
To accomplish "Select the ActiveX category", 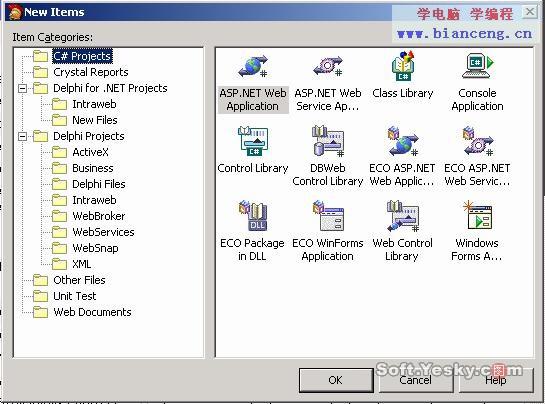I will (x=90, y=152).
